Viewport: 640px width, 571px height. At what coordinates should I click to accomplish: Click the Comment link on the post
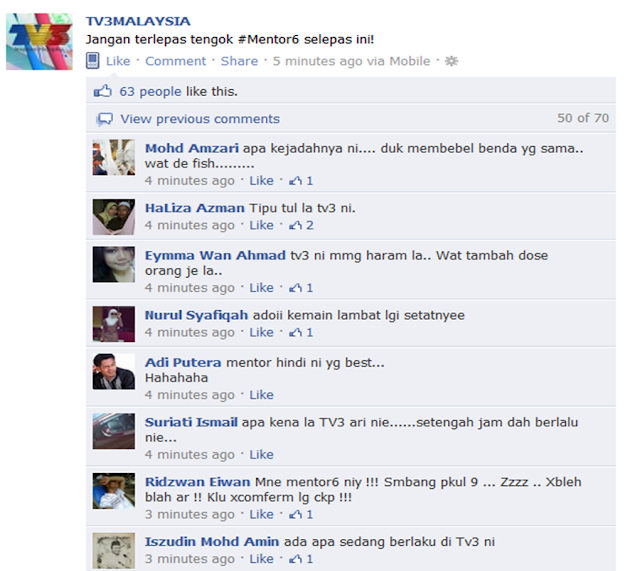[x=176, y=61]
